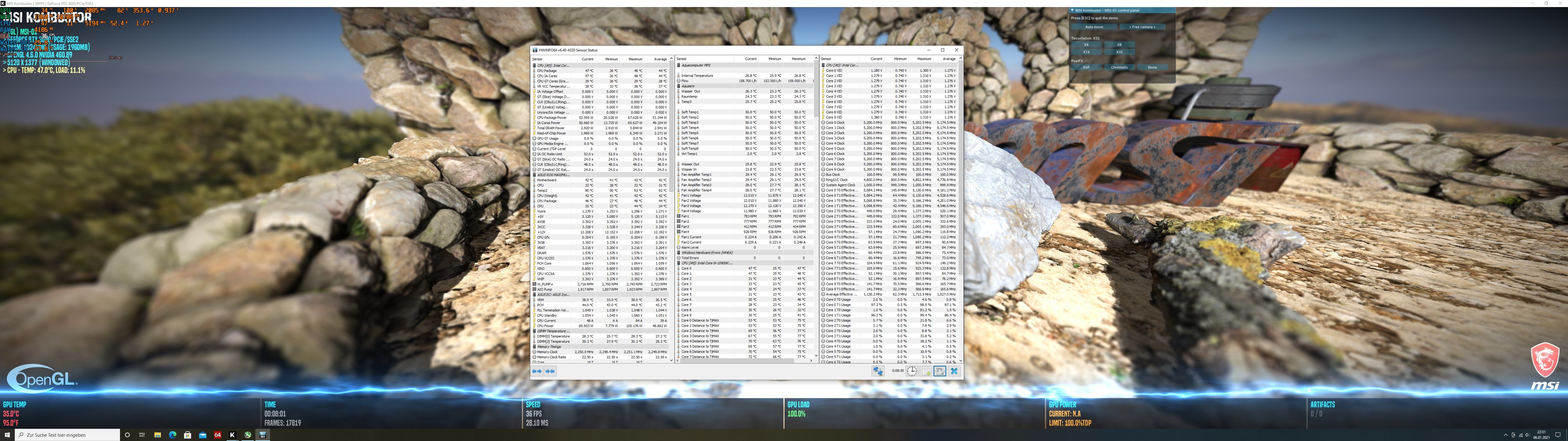Viewport: 1568px width, 441px height.
Task: Select the Total DRAM Power row
Action: tap(600, 128)
